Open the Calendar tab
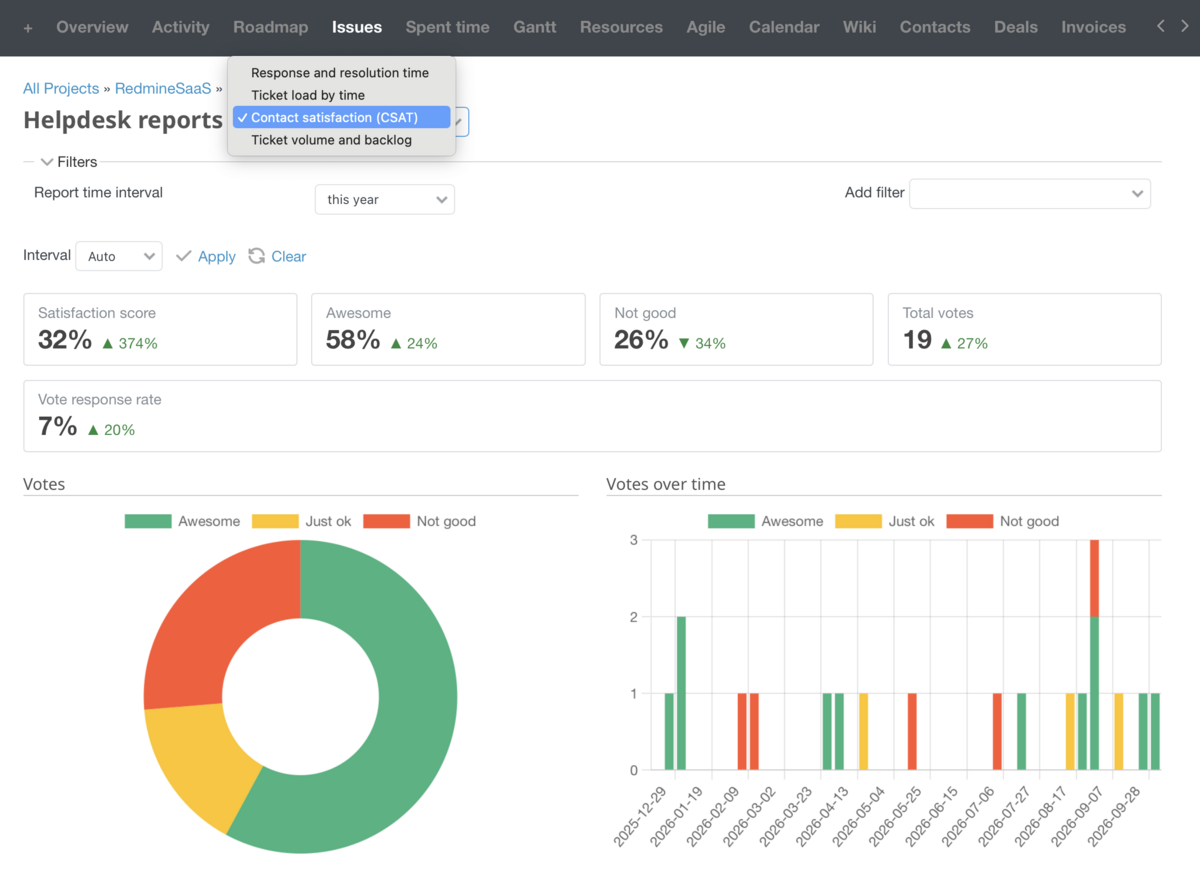 pos(784,27)
